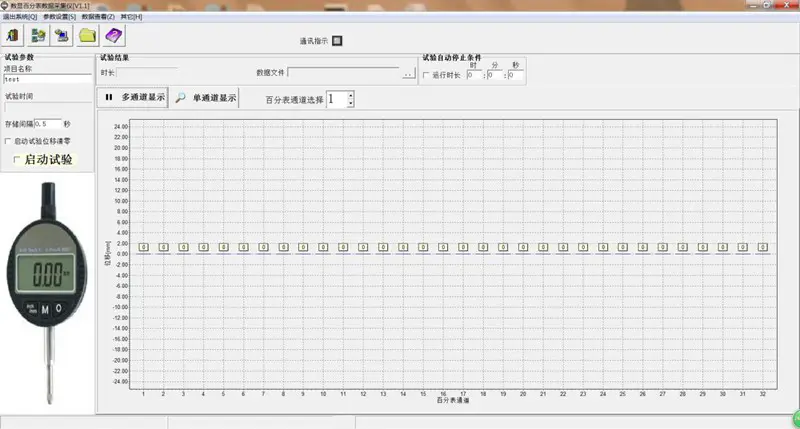The width and height of the screenshot is (800, 429).
Task: Click the value box above channel 24
Action: 603,247
